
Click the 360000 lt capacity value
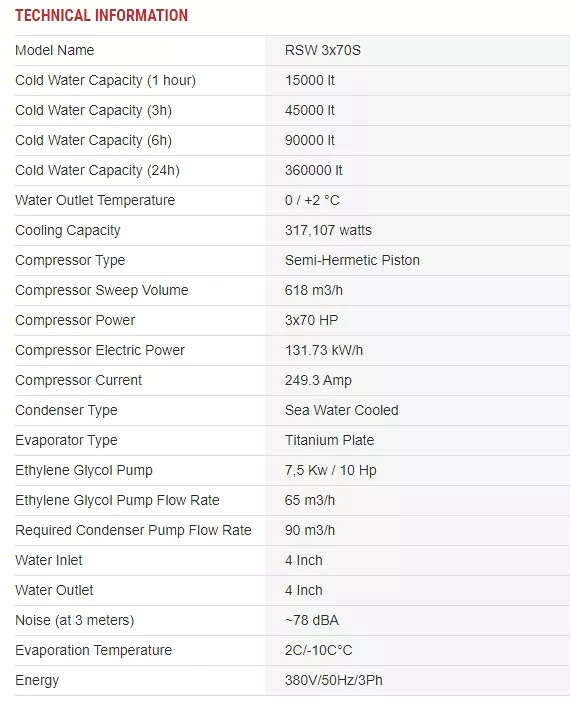coord(313,170)
